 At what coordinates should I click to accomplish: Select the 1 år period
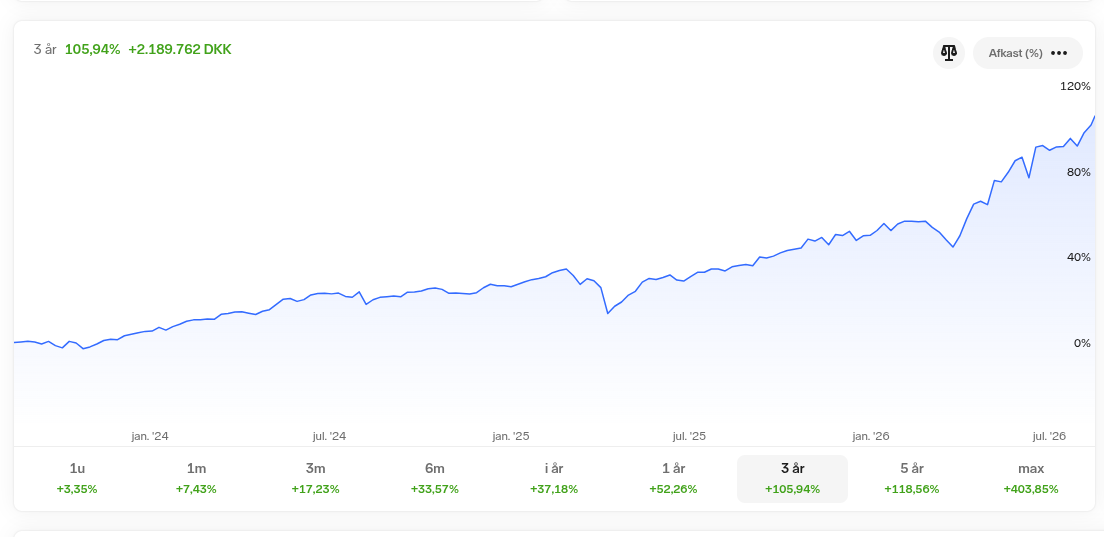click(673, 479)
